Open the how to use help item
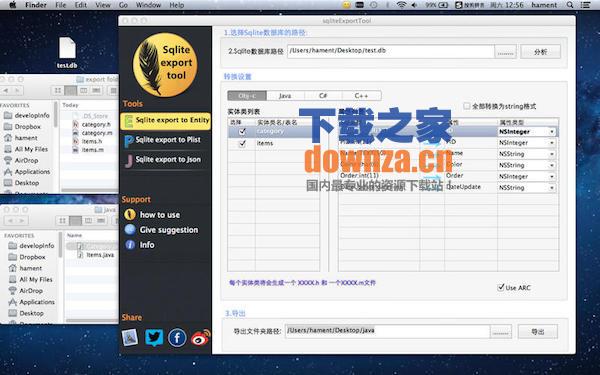The height and width of the screenshot is (375, 600). [x=152, y=215]
